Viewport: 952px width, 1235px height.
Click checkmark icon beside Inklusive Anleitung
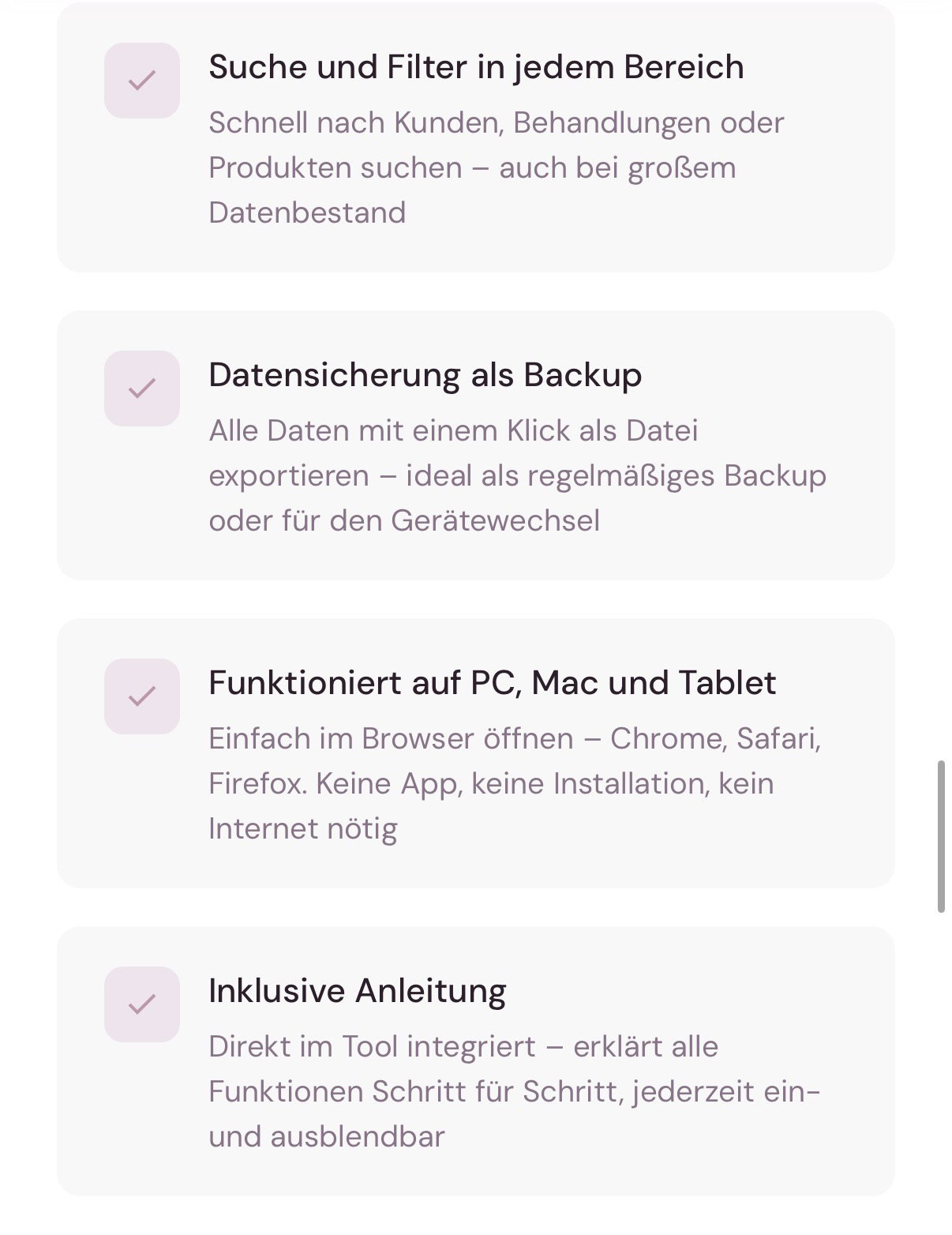pos(142,1004)
